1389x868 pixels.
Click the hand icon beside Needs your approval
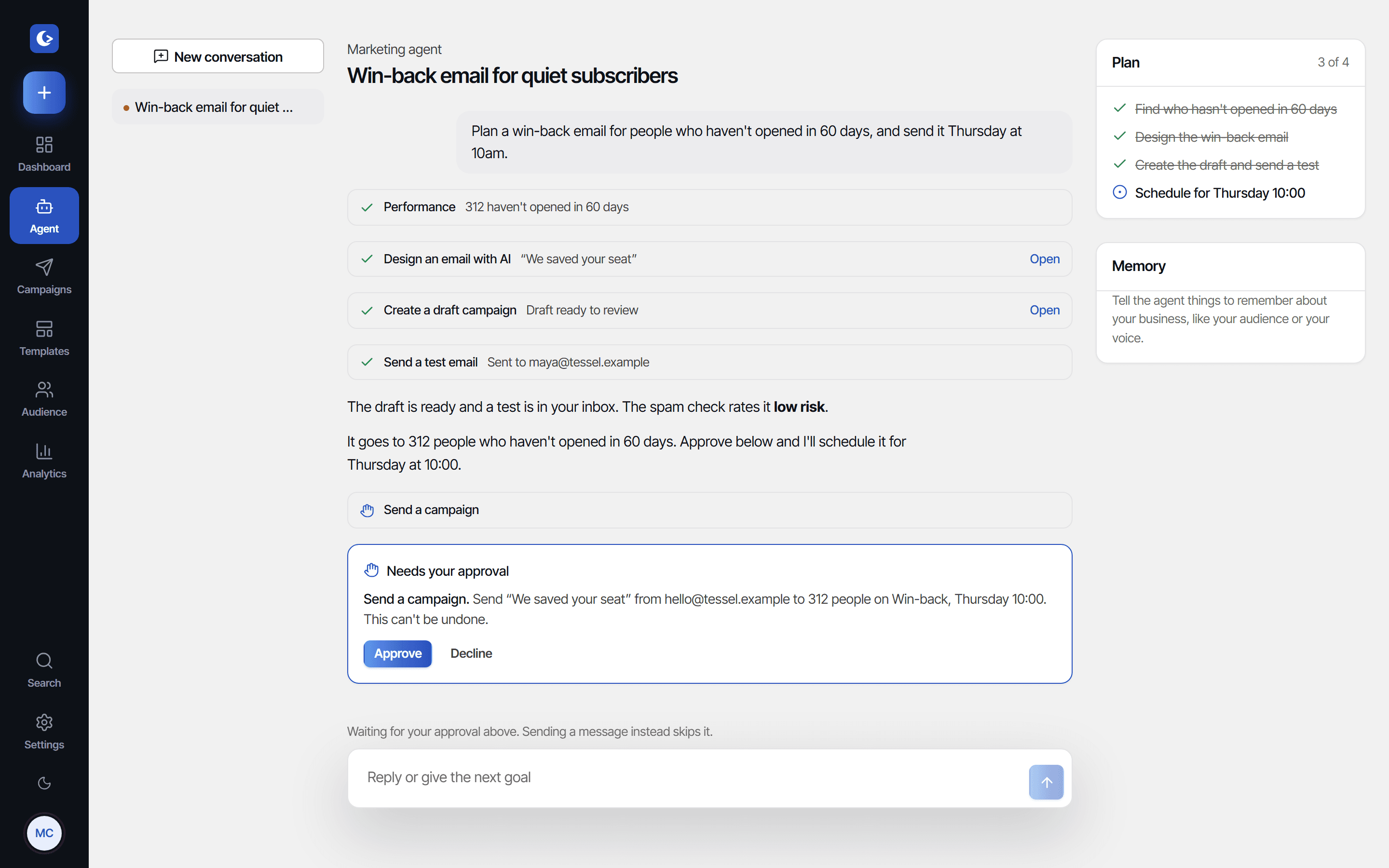371,570
